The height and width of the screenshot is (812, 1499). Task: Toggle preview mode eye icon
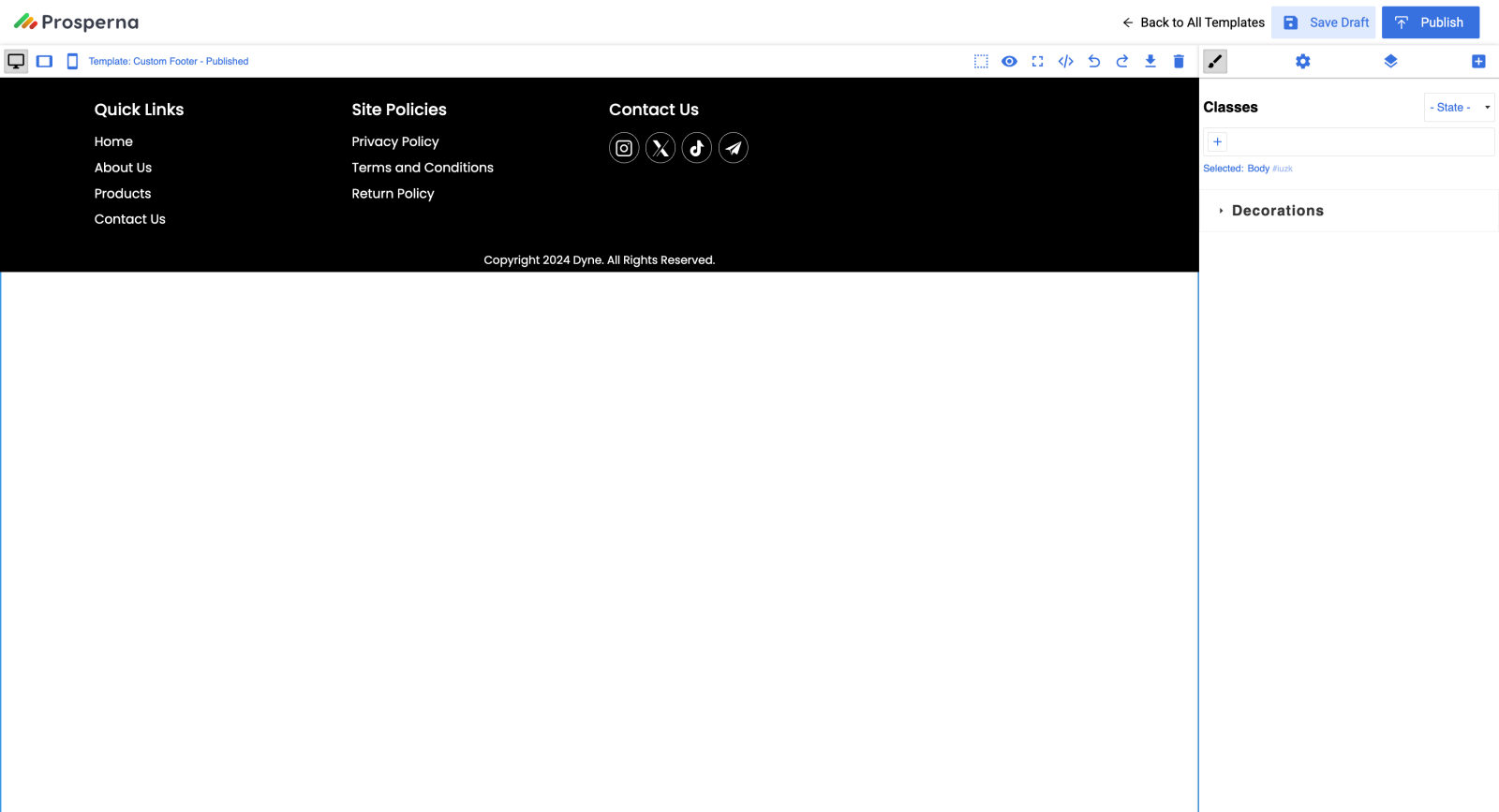[x=1009, y=61]
